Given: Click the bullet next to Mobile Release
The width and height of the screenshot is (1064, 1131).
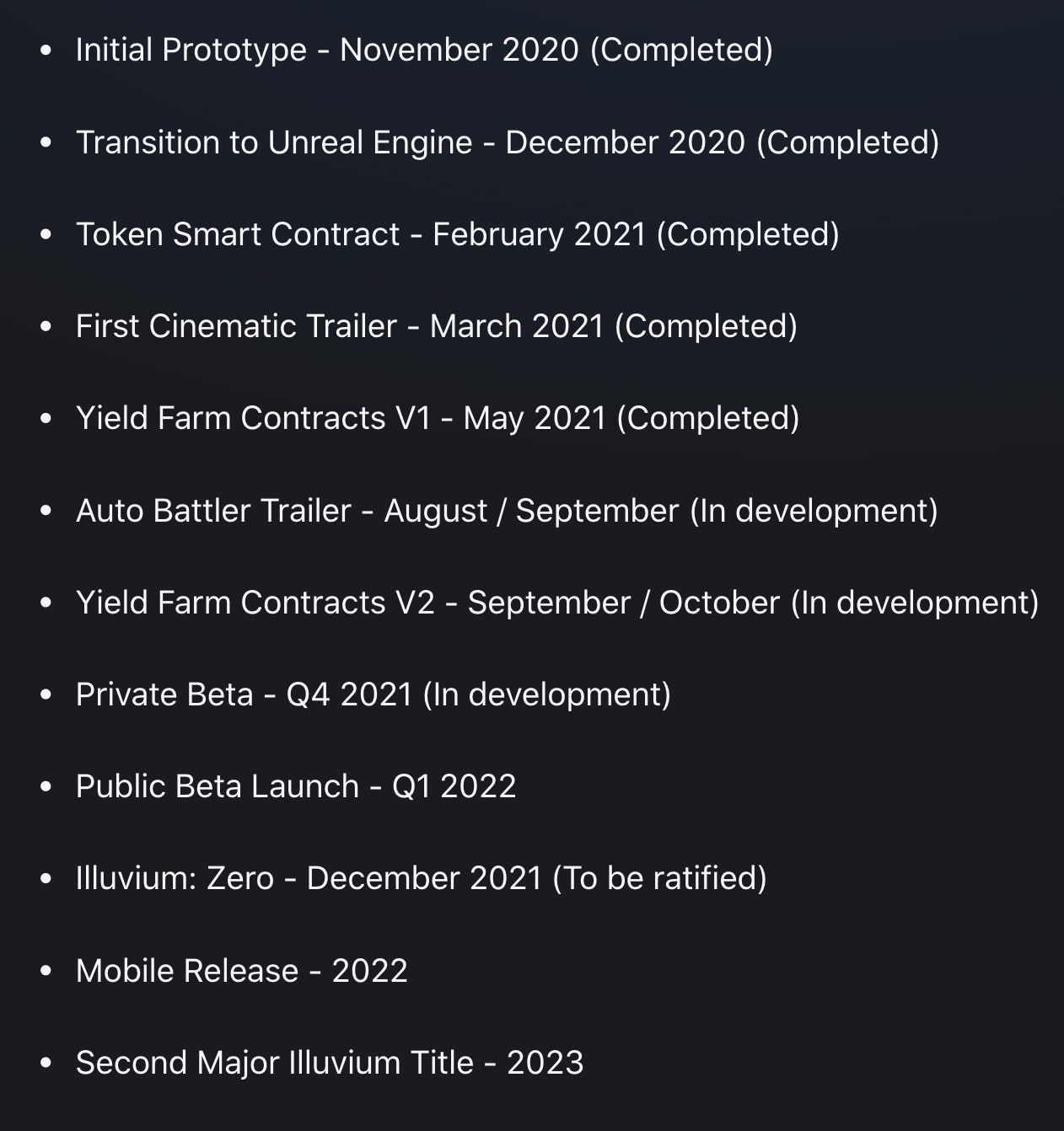Looking at the screenshot, I should pyautogui.click(x=46, y=972).
